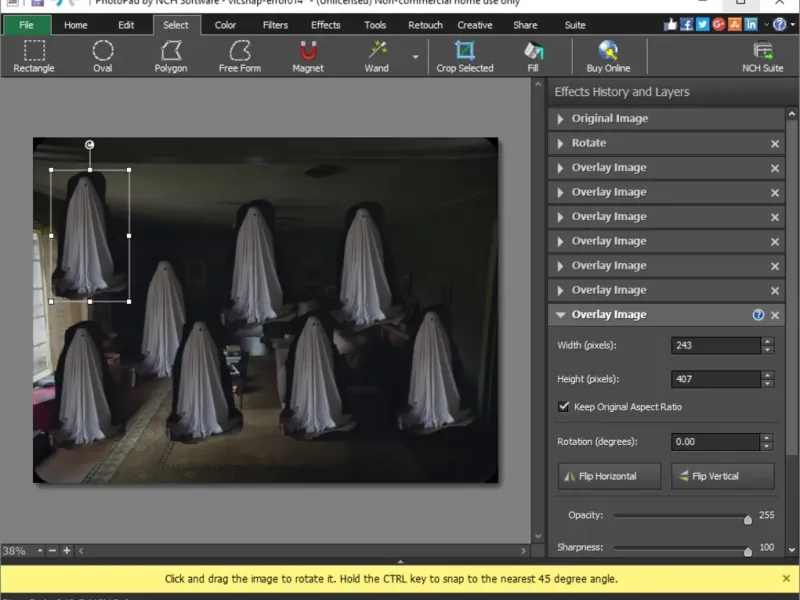Screen dimensions: 800x600
Task: Open the Creative tab
Action: coord(474,25)
